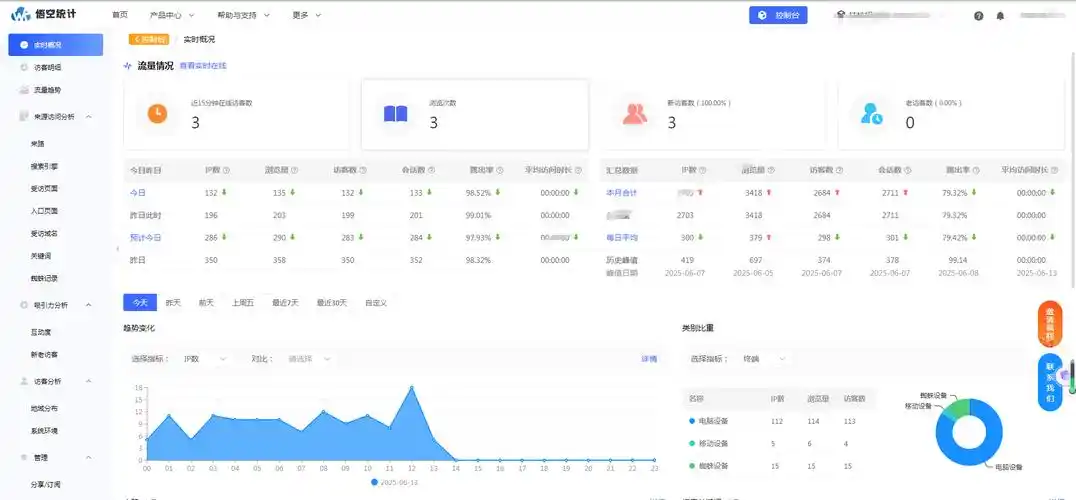
Task: Click help icon next to IP数 in 汇总数据 table
Action: (702, 170)
